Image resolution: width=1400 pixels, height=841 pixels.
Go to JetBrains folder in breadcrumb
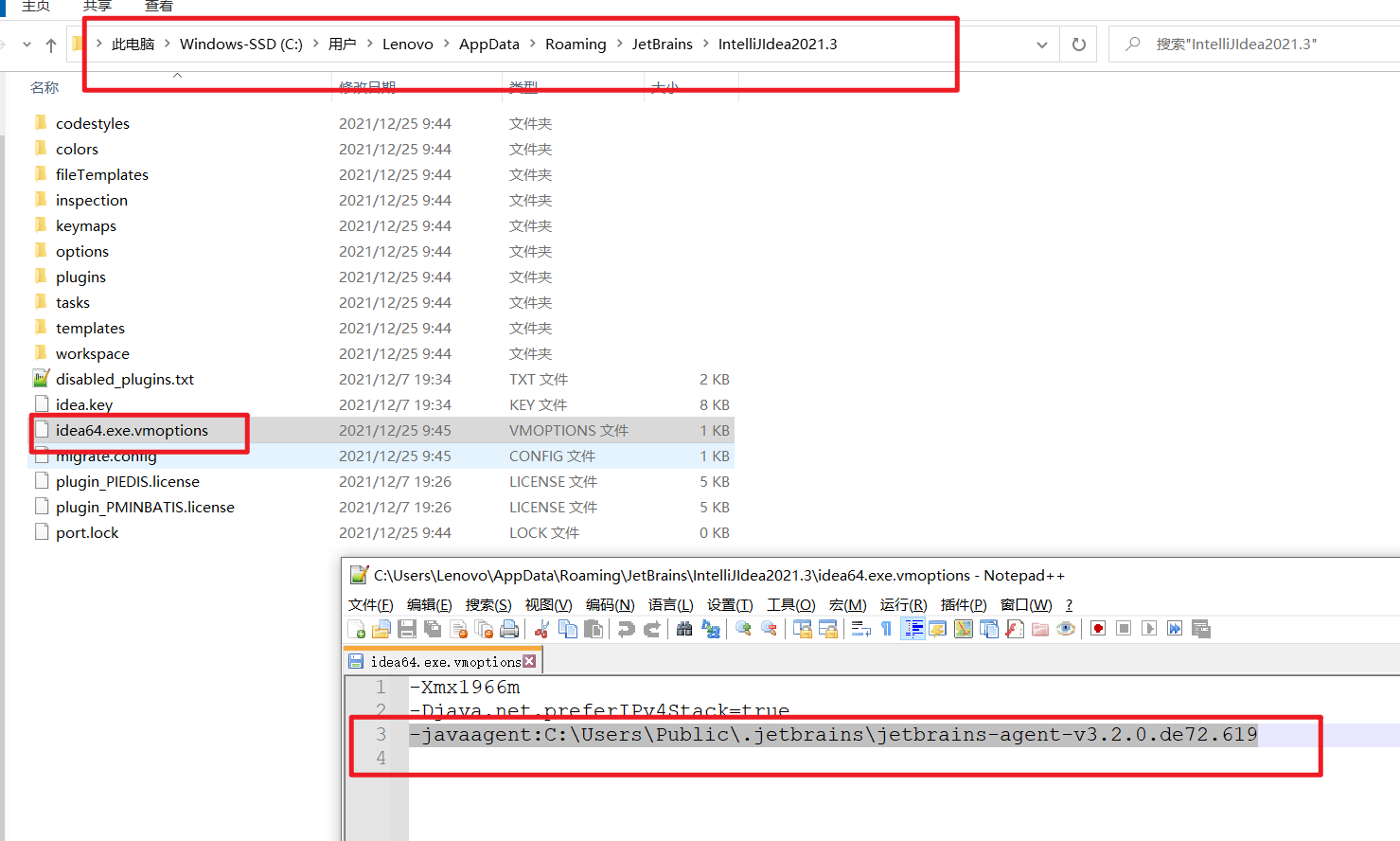click(x=662, y=44)
